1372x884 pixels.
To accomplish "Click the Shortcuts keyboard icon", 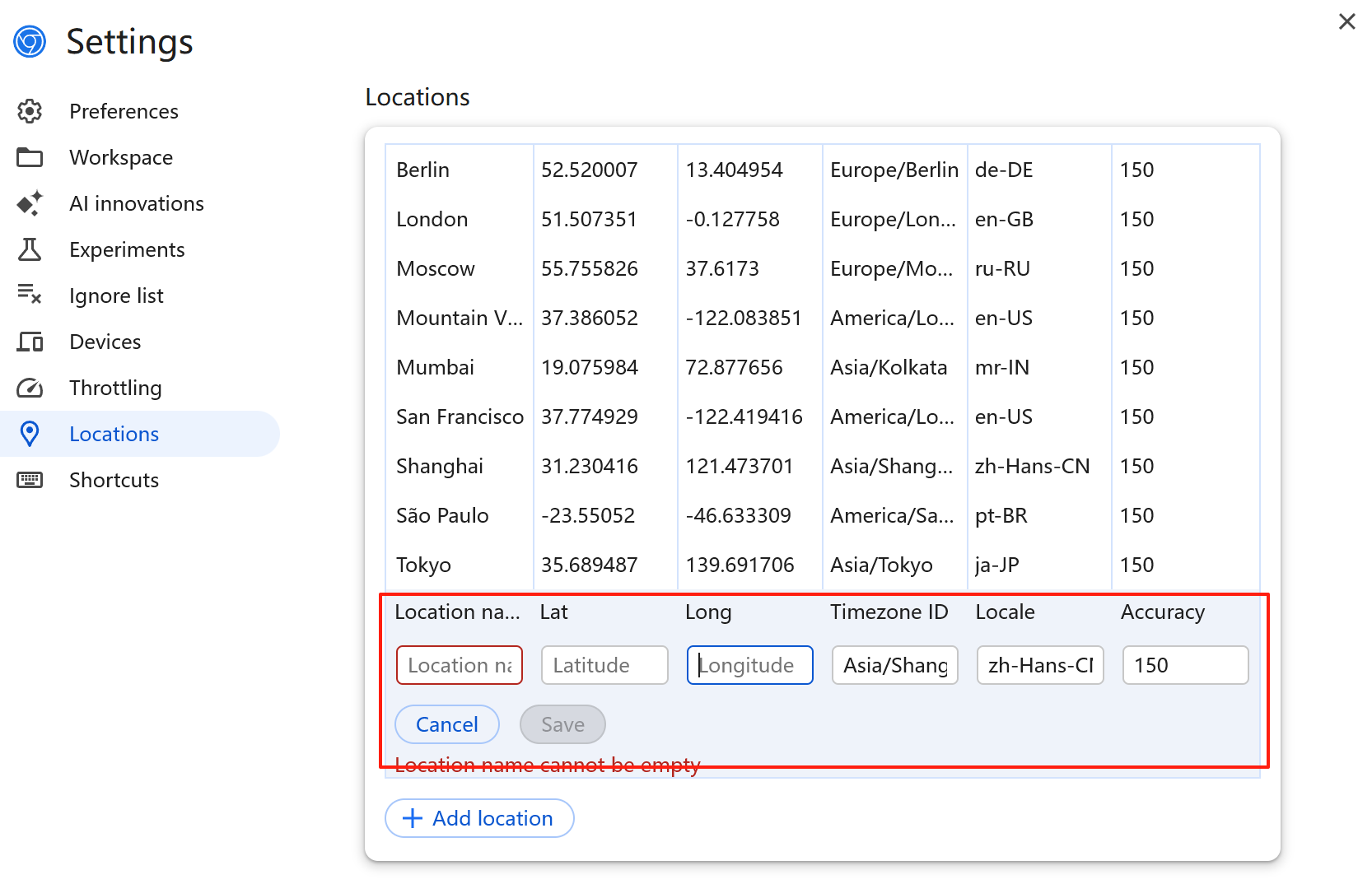I will [x=30, y=480].
